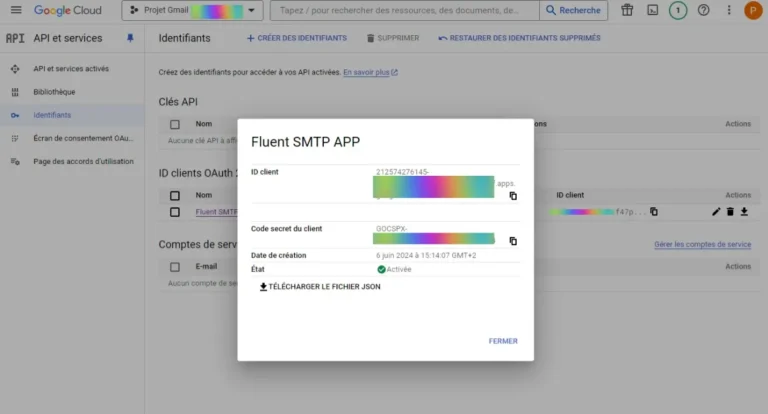
Task: Check the Comptes de service header checkbox
Action: pyautogui.click(x=175, y=267)
